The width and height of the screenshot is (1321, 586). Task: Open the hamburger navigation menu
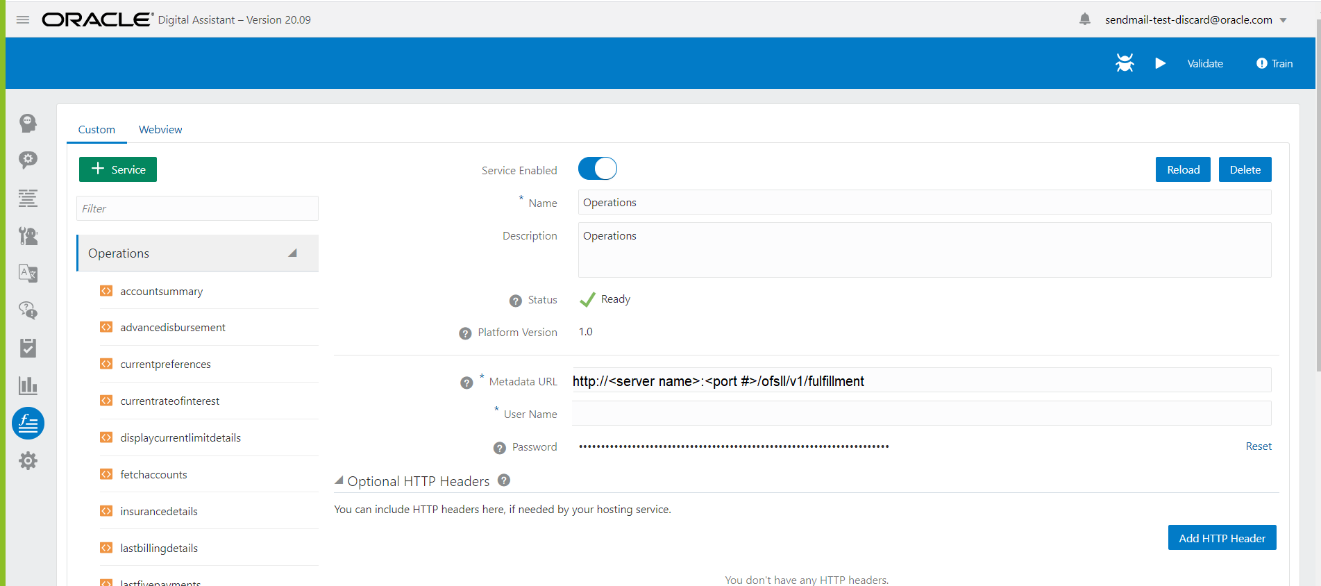coord(23,20)
